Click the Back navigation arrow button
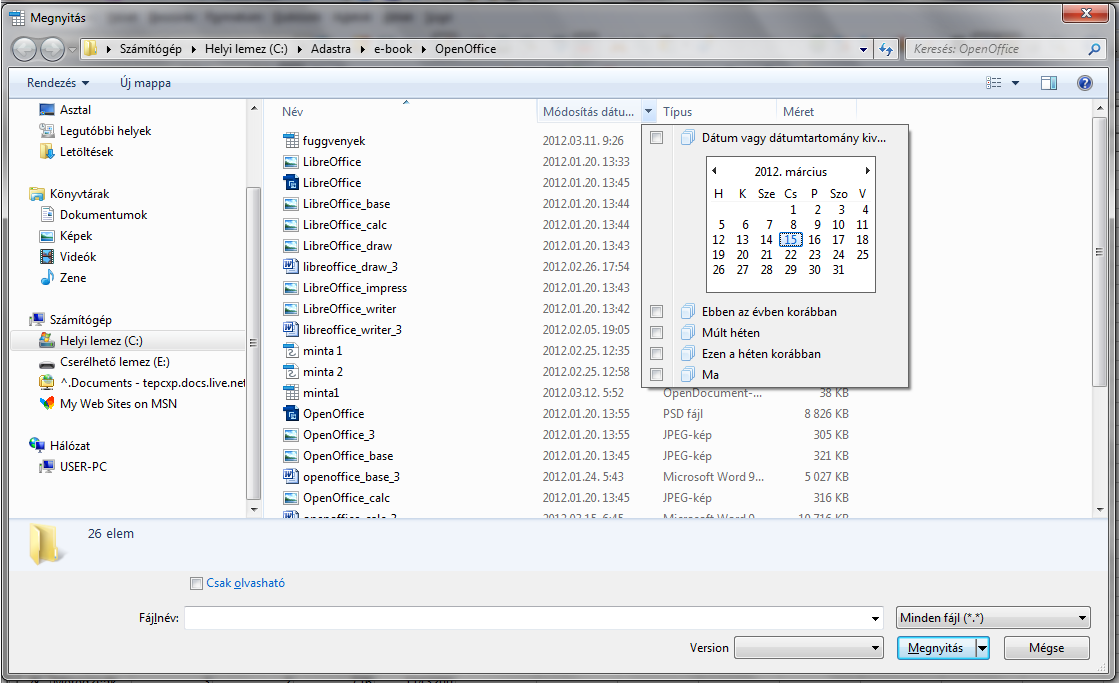1119x683 pixels. click(24, 49)
